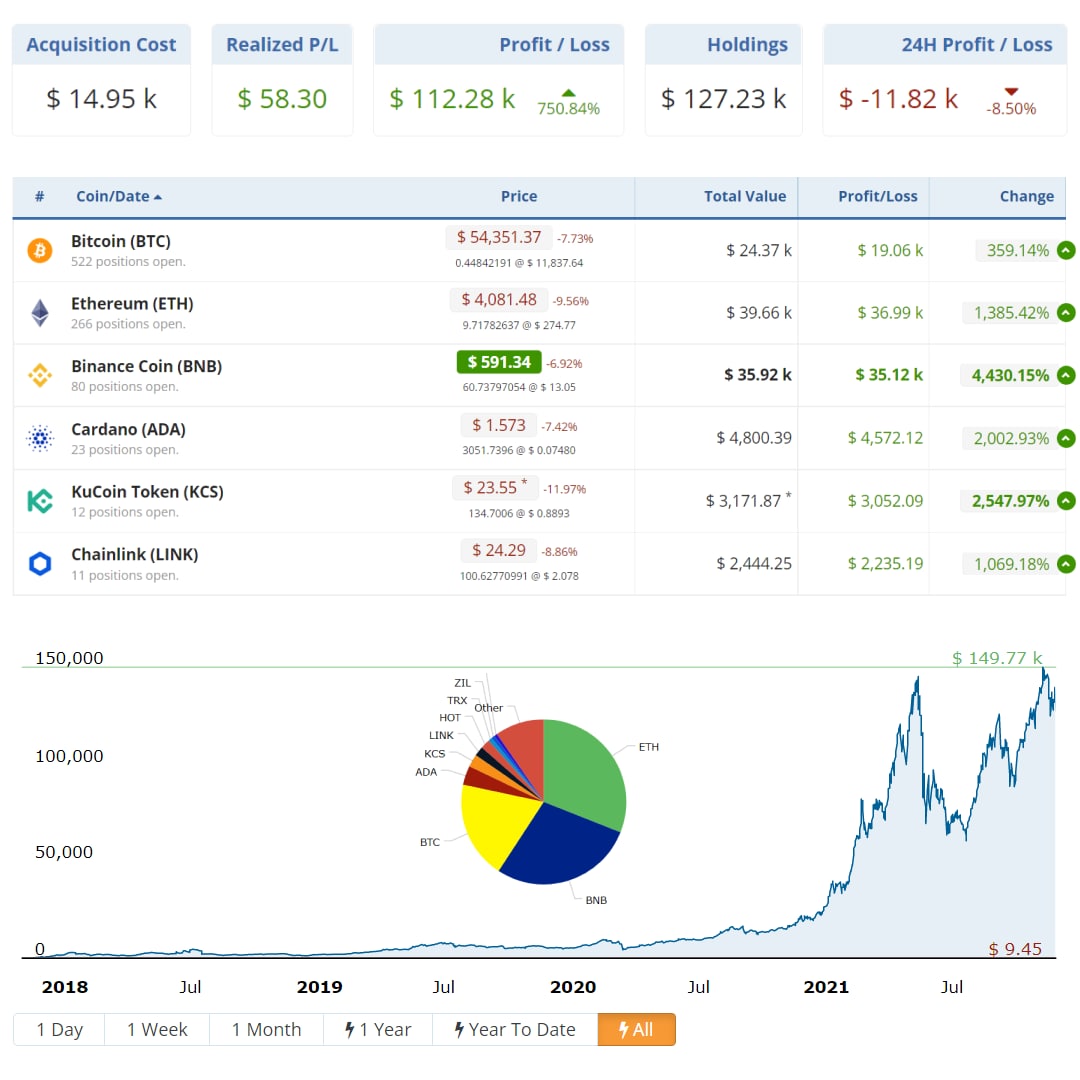Expand Ethereum row via green change arrow
The width and height of the screenshot is (1080, 1080).
click(1066, 313)
